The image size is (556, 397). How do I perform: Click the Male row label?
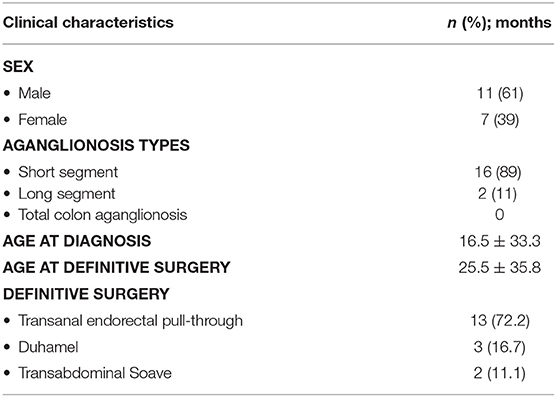[34, 93]
